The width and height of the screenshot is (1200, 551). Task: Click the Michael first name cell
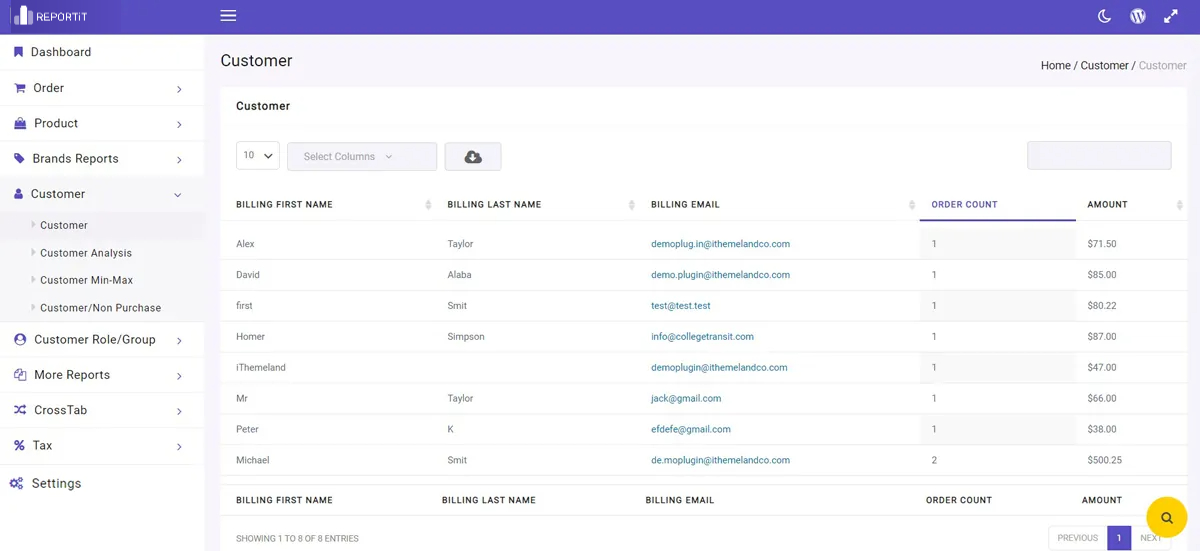tap(252, 460)
